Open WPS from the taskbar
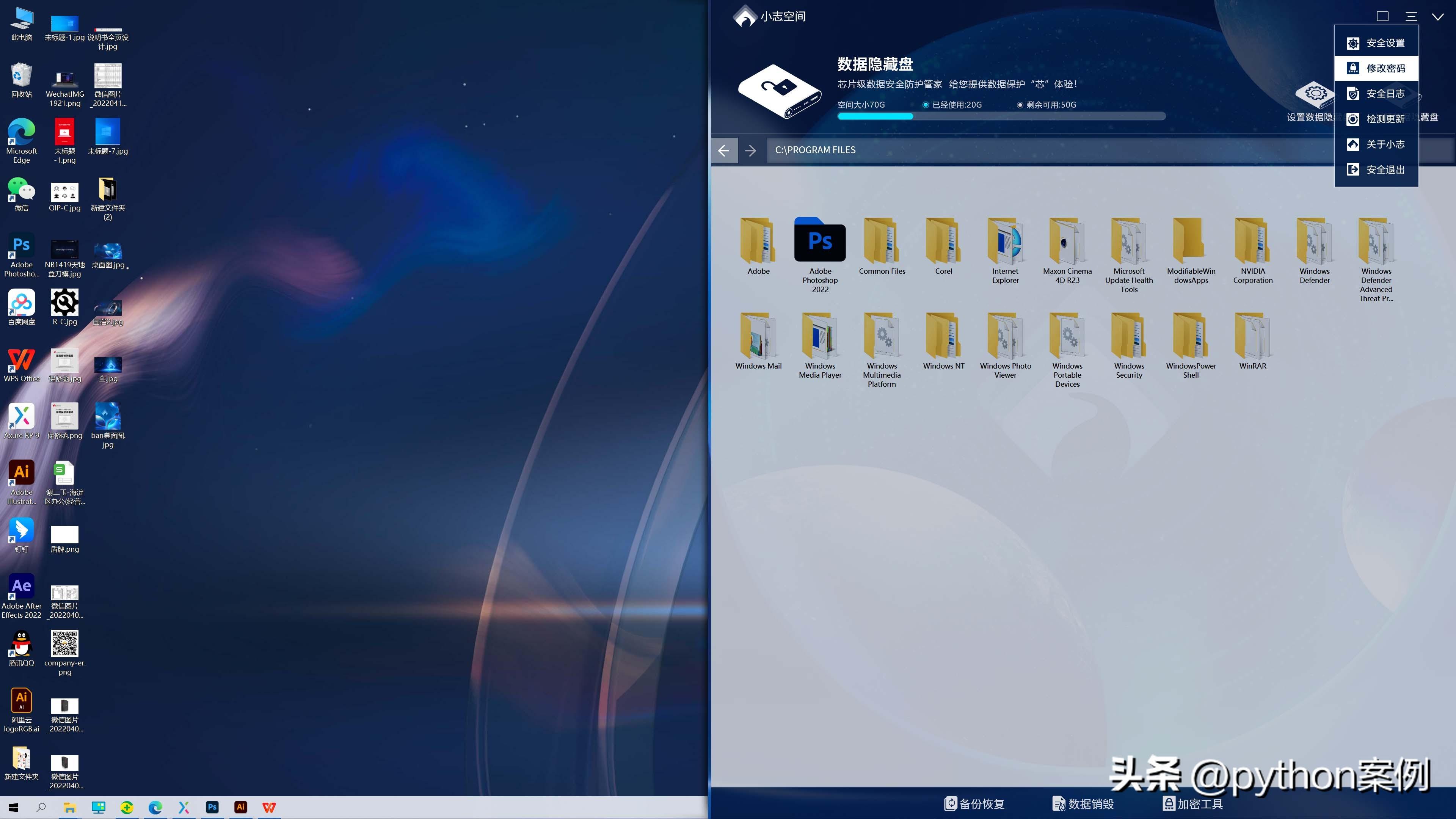Screen dimensions: 1456x819 pyautogui.click(x=269, y=807)
